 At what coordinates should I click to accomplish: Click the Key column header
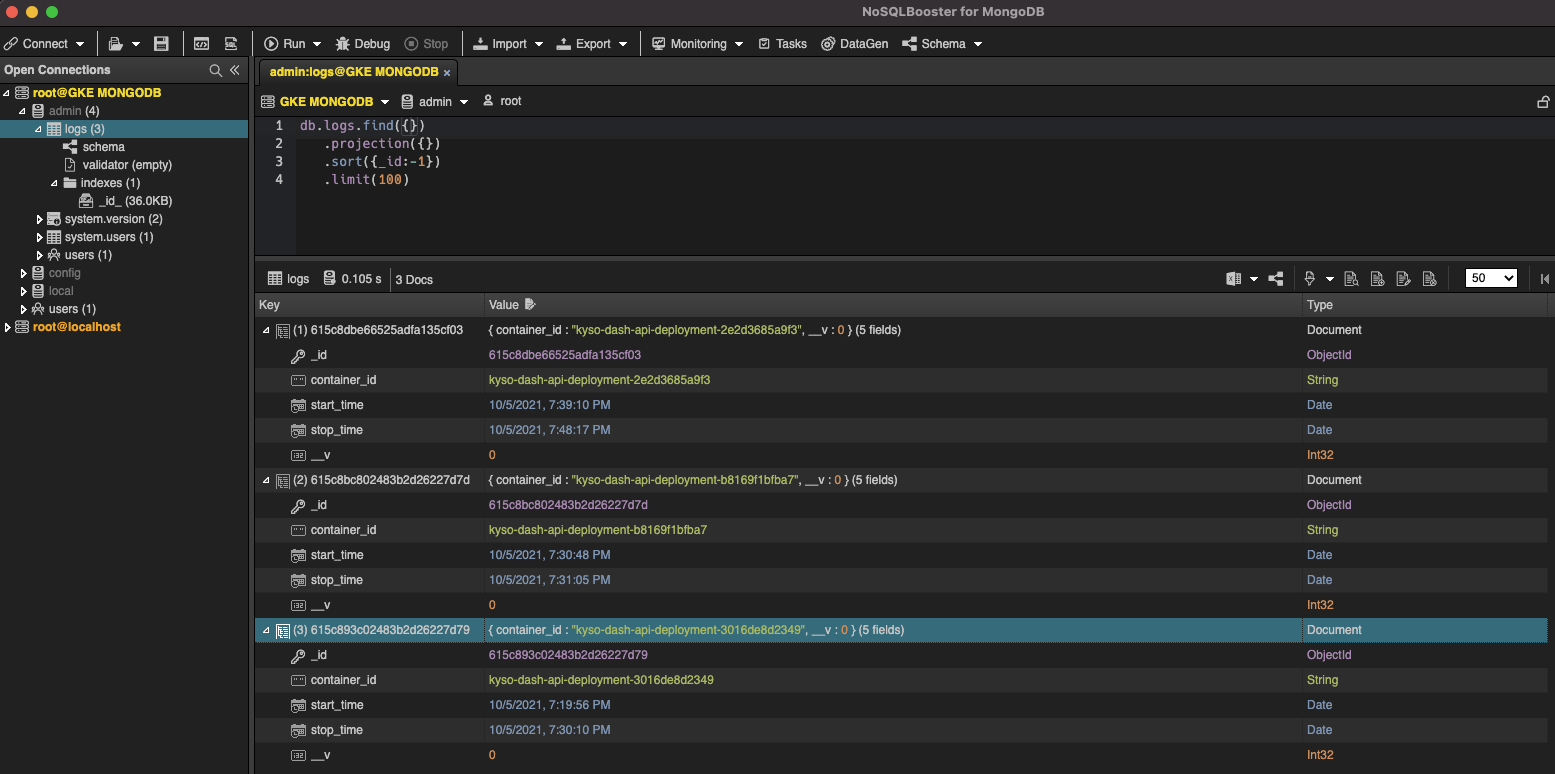[x=369, y=305]
